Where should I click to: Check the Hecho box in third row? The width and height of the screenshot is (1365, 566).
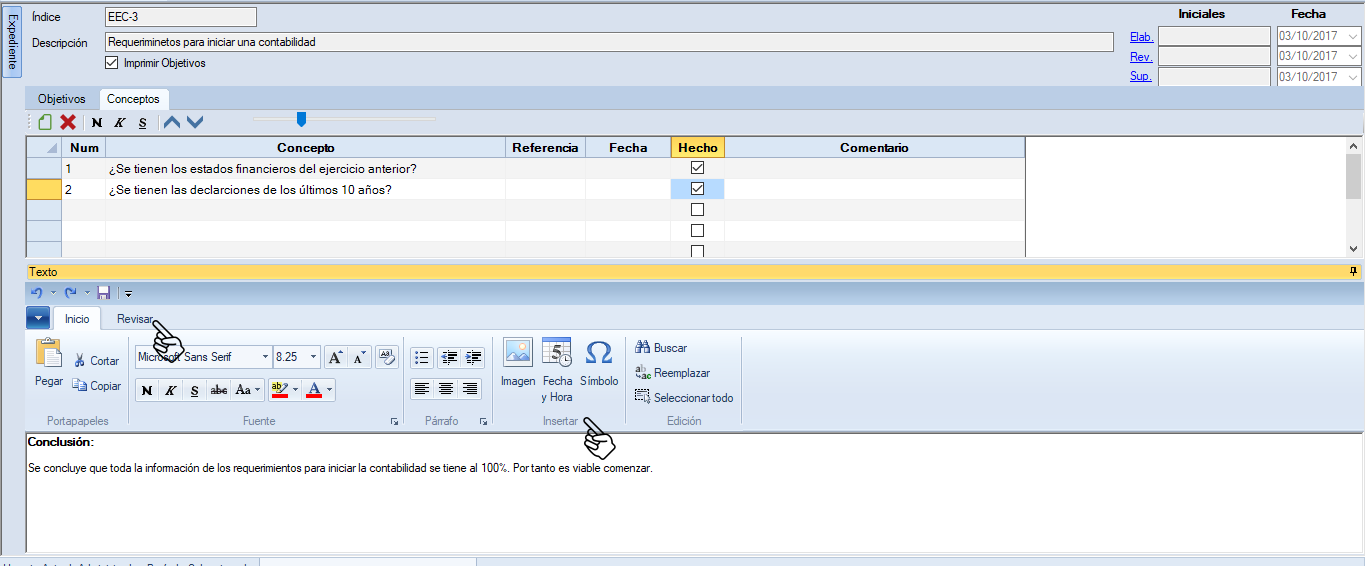(x=698, y=210)
